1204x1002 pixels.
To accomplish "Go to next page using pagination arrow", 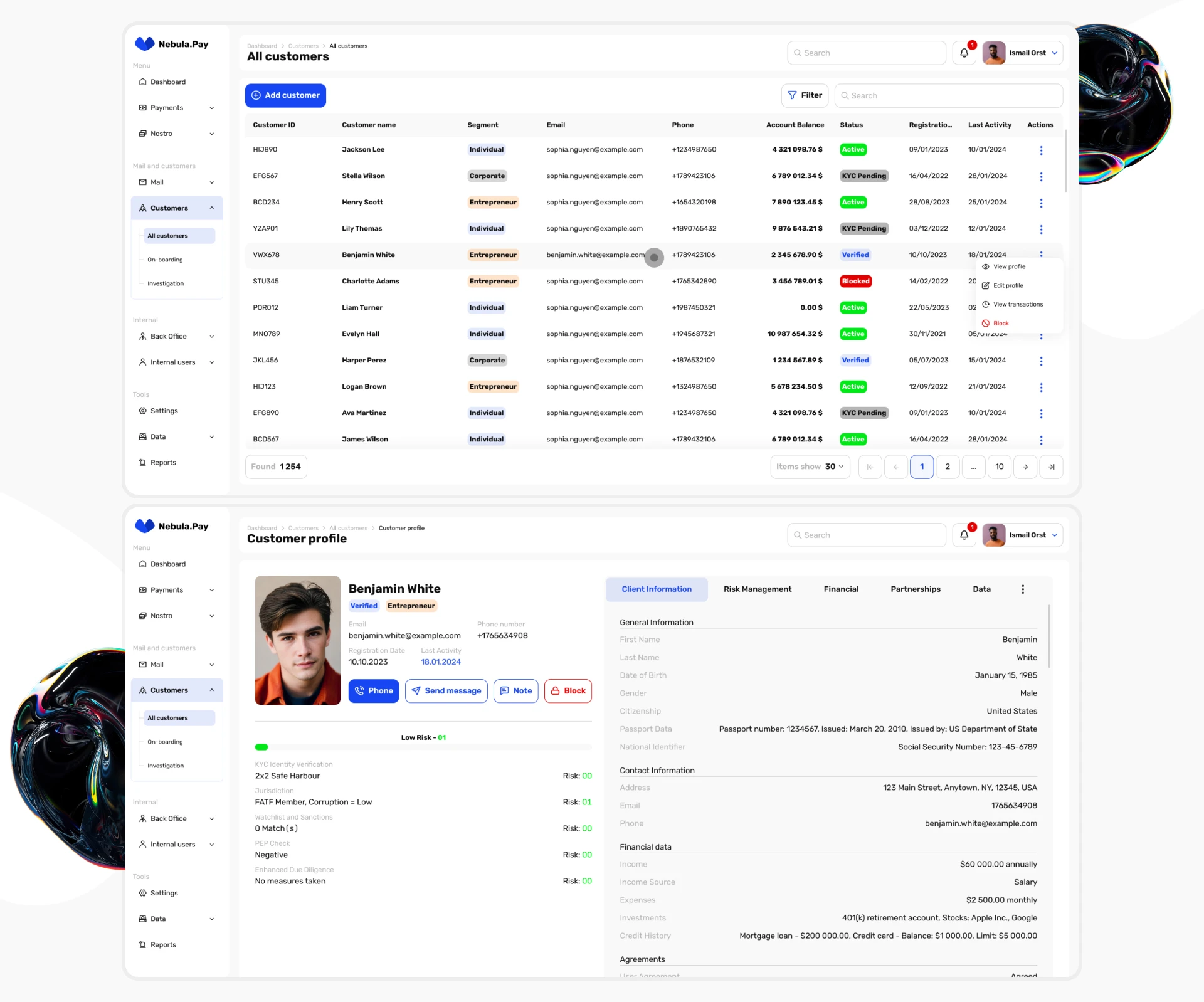I will coord(1025,467).
